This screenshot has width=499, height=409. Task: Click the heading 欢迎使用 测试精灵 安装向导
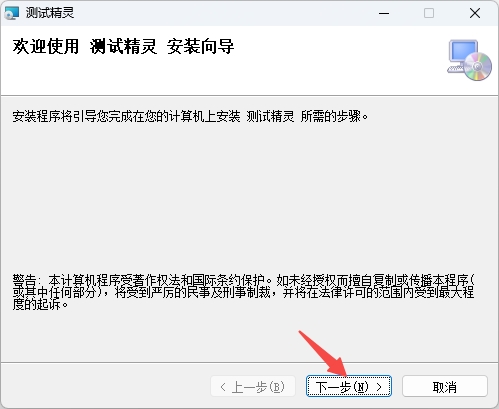123,46
